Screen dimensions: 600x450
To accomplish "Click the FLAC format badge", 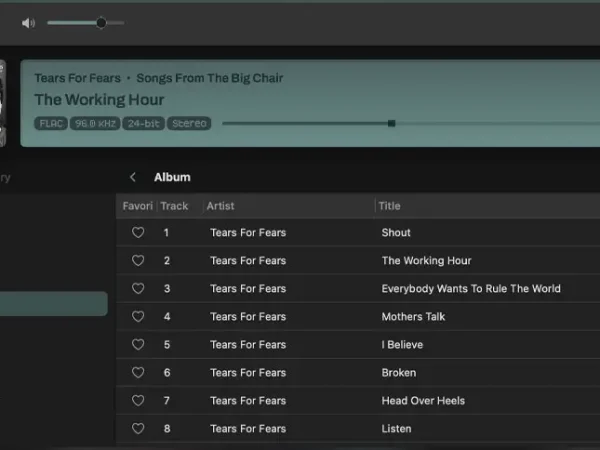I will tap(51, 123).
